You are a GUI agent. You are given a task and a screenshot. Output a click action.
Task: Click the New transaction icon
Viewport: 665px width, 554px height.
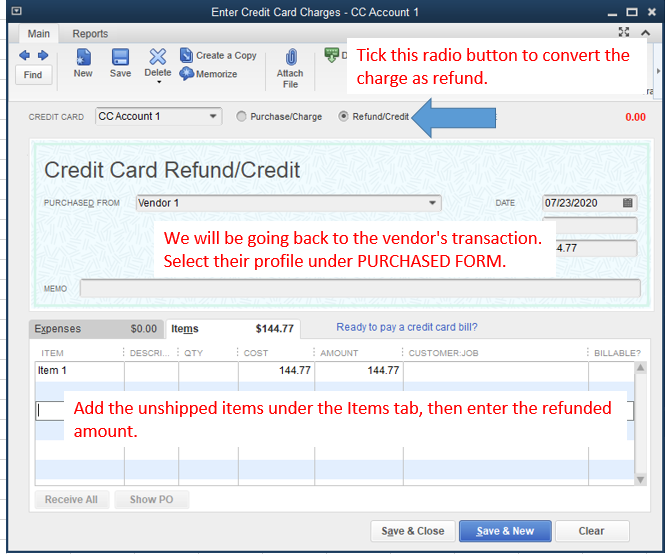pos(83,57)
